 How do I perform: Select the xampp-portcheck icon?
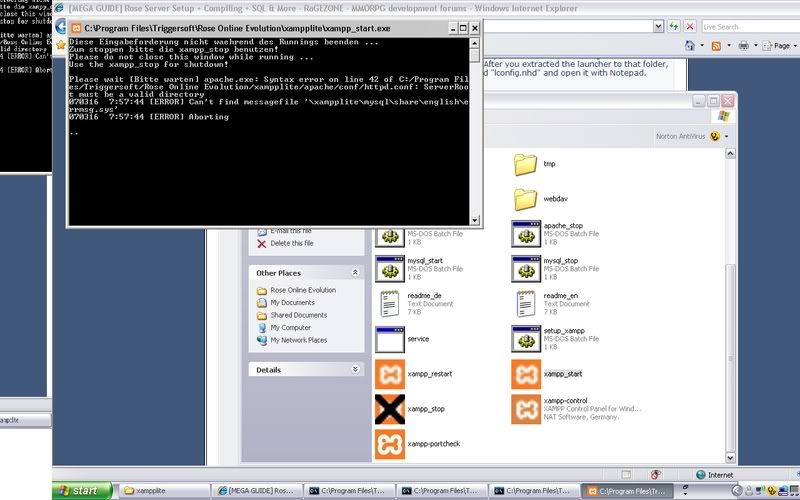(390, 444)
